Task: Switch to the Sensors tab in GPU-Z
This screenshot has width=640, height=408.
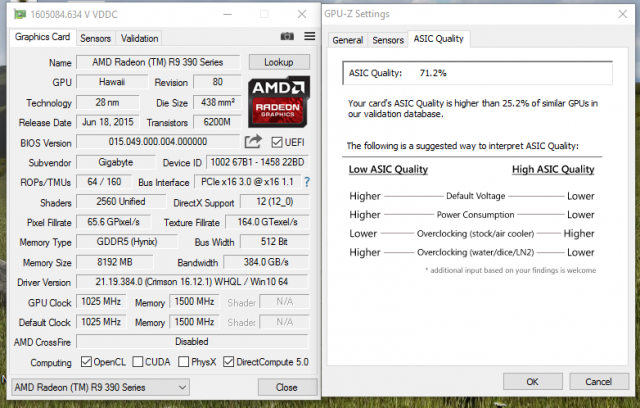Action: [x=95, y=38]
